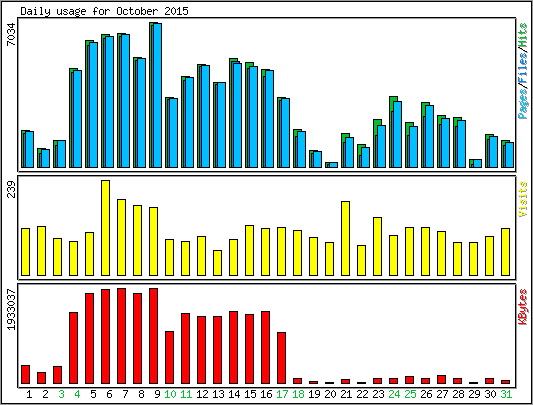Select the yellow visits bar for day 6
This screenshot has height=405, width=533.
105,228
